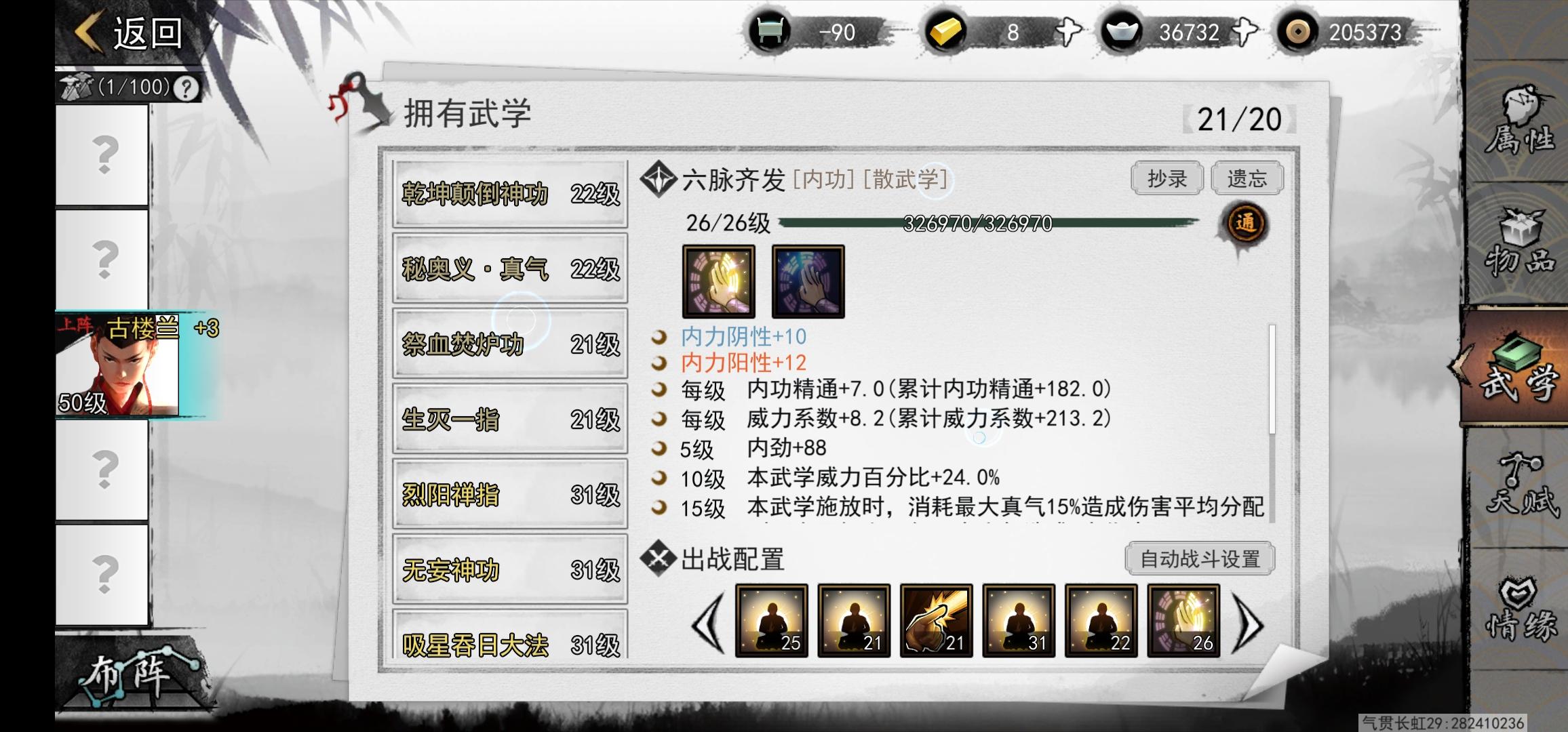Select 烈阳禅指 in the martial arts list

point(510,494)
